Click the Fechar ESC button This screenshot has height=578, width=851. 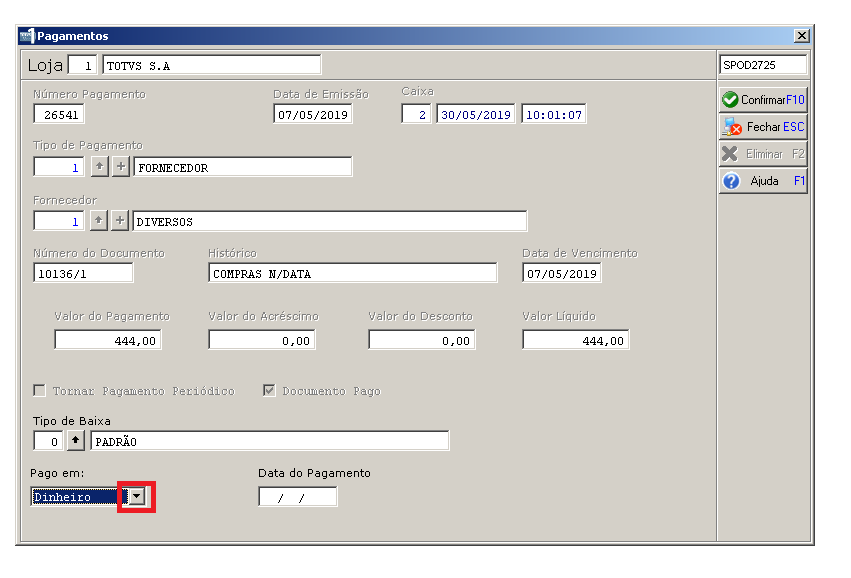tap(763, 127)
